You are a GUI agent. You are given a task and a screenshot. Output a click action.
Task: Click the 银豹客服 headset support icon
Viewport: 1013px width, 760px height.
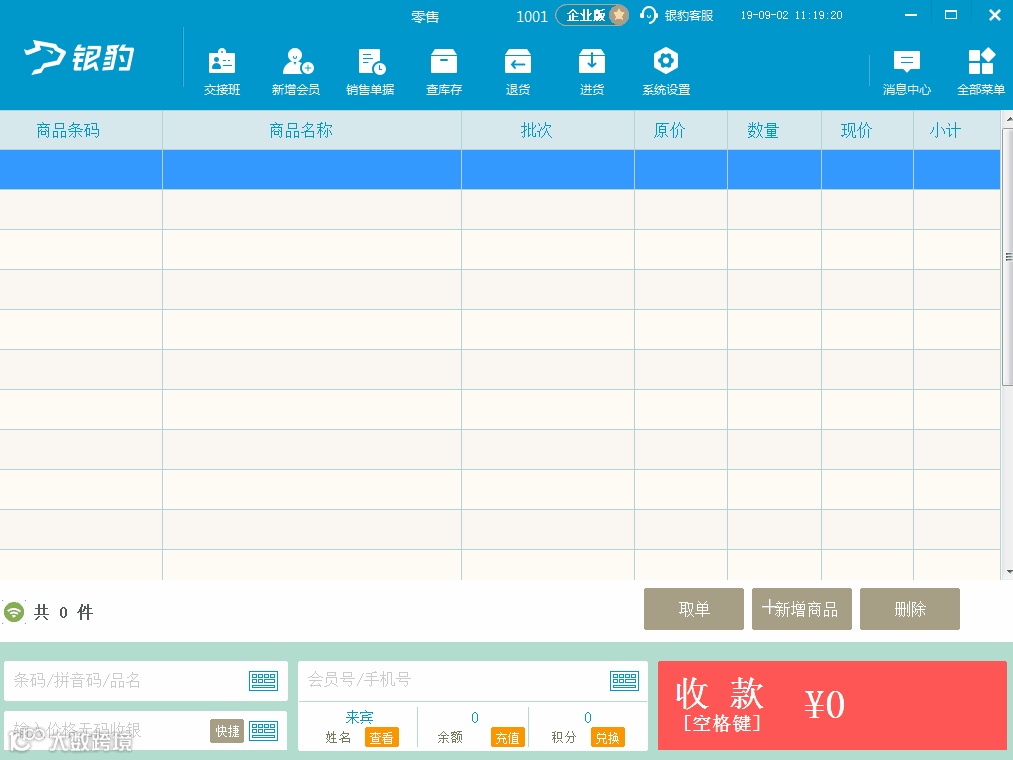pos(648,15)
